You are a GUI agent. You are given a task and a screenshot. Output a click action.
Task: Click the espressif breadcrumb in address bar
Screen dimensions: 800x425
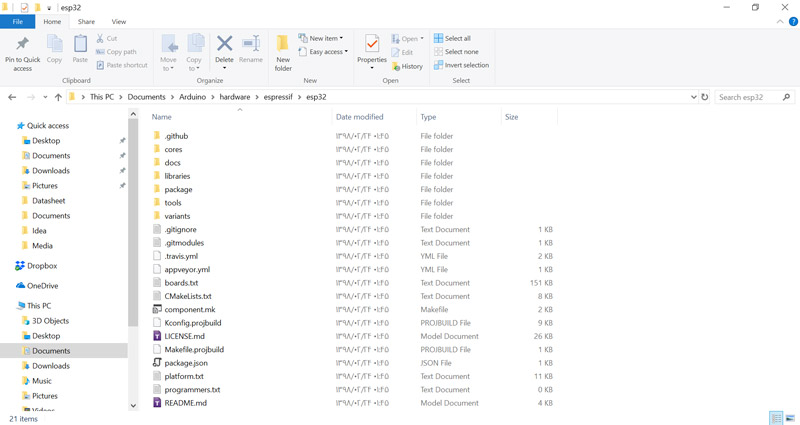coord(278,97)
